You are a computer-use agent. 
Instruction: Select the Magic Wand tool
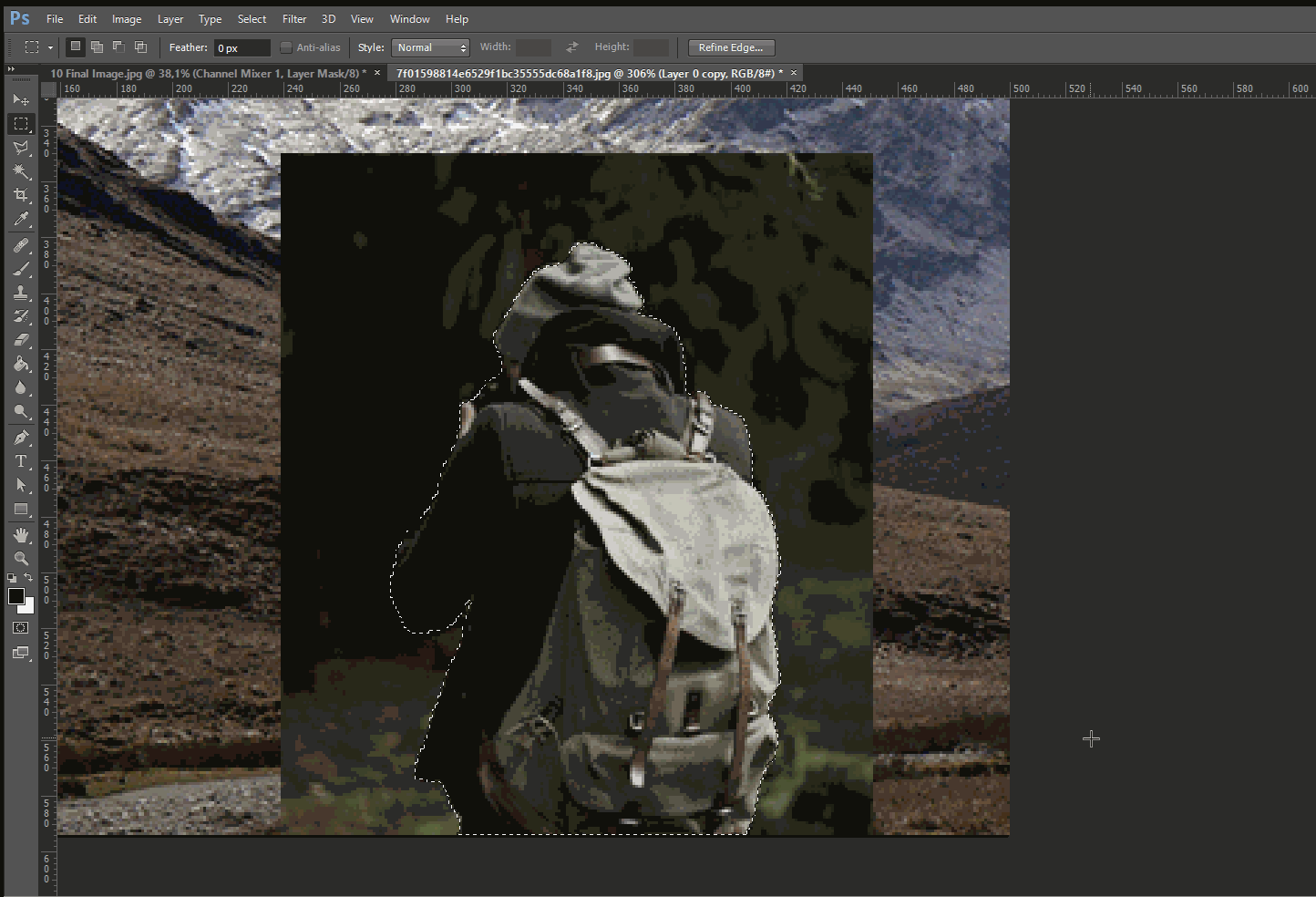coord(21,171)
